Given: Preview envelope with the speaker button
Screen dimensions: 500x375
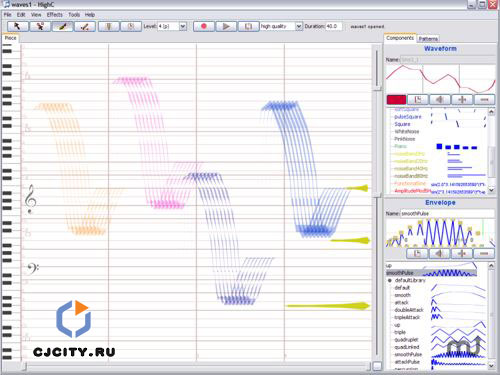Looking at the screenshot, I should (x=439, y=254).
